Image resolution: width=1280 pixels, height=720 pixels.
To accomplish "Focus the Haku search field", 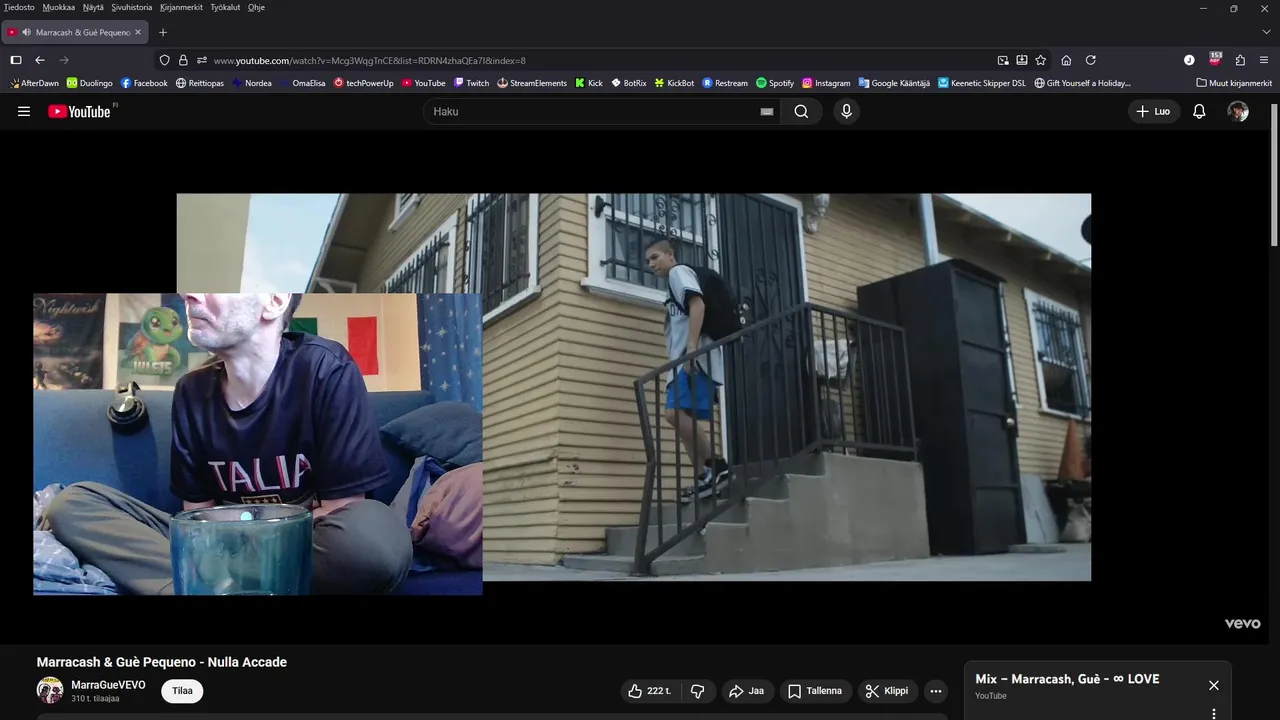I will (595, 111).
